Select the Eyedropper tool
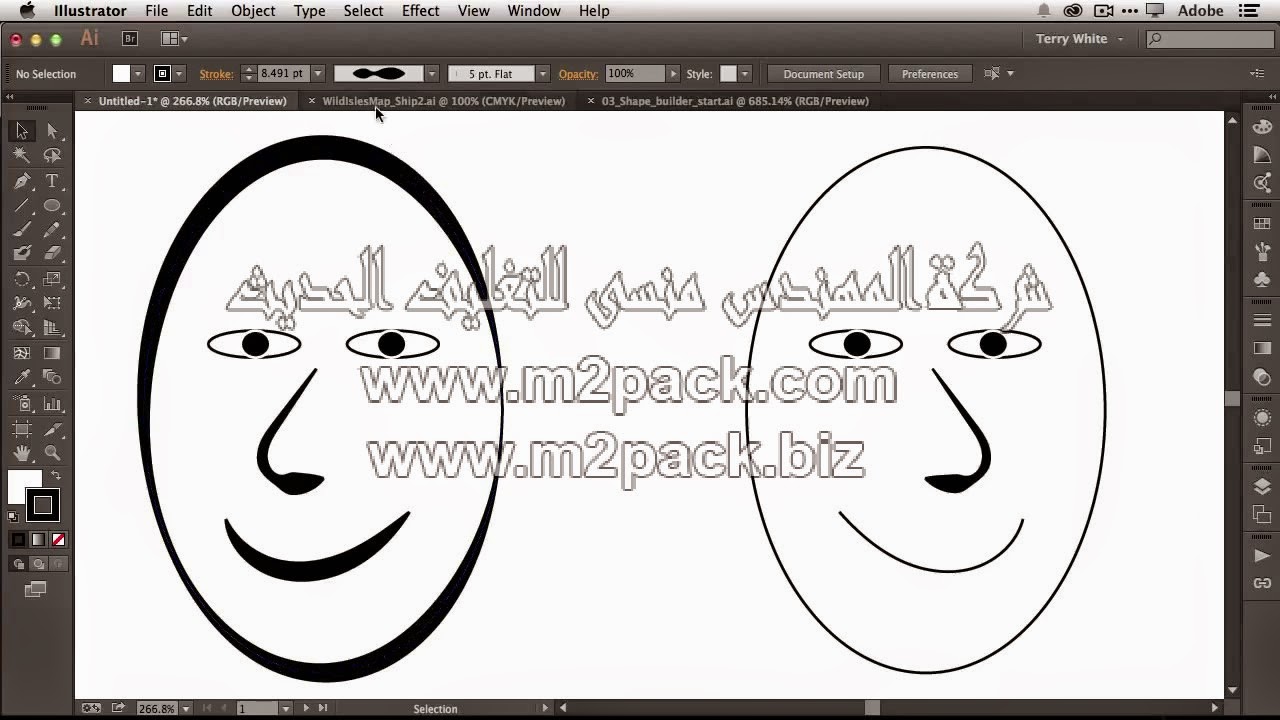This screenshot has width=1280, height=720. pos(22,378)
